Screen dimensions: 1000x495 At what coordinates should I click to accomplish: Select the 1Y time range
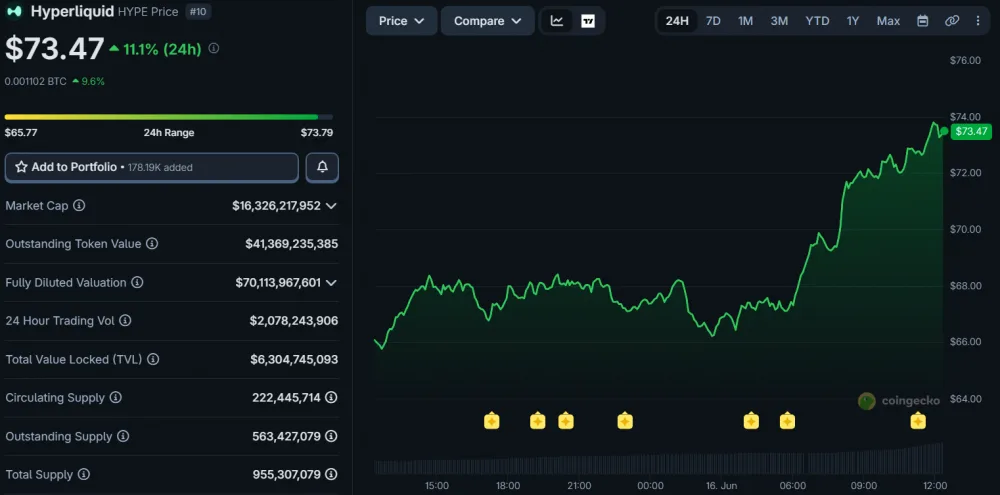pyautogui.click(x=853, y=21)
